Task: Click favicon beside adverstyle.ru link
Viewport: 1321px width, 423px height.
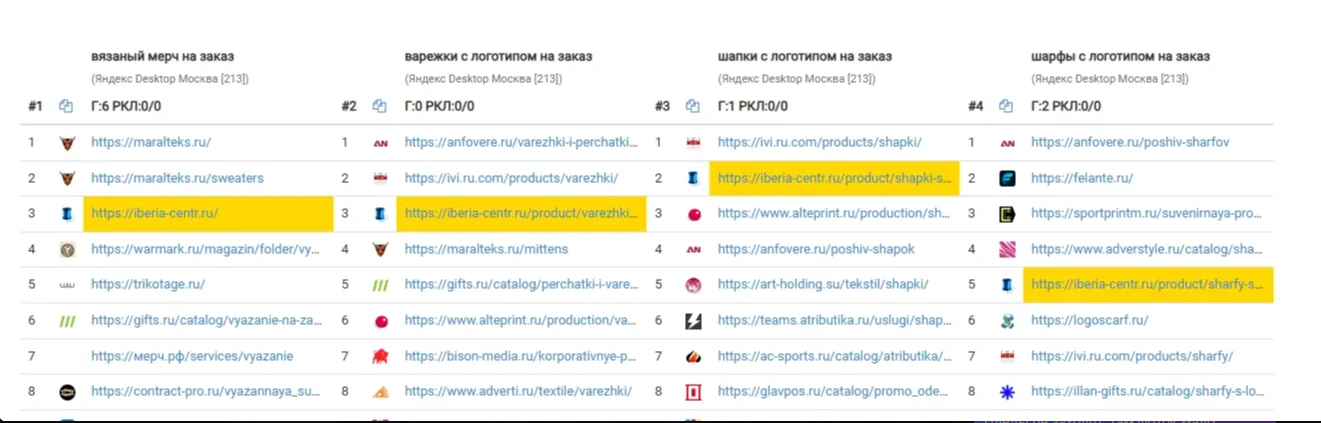Action: [x=1007, y=249]
